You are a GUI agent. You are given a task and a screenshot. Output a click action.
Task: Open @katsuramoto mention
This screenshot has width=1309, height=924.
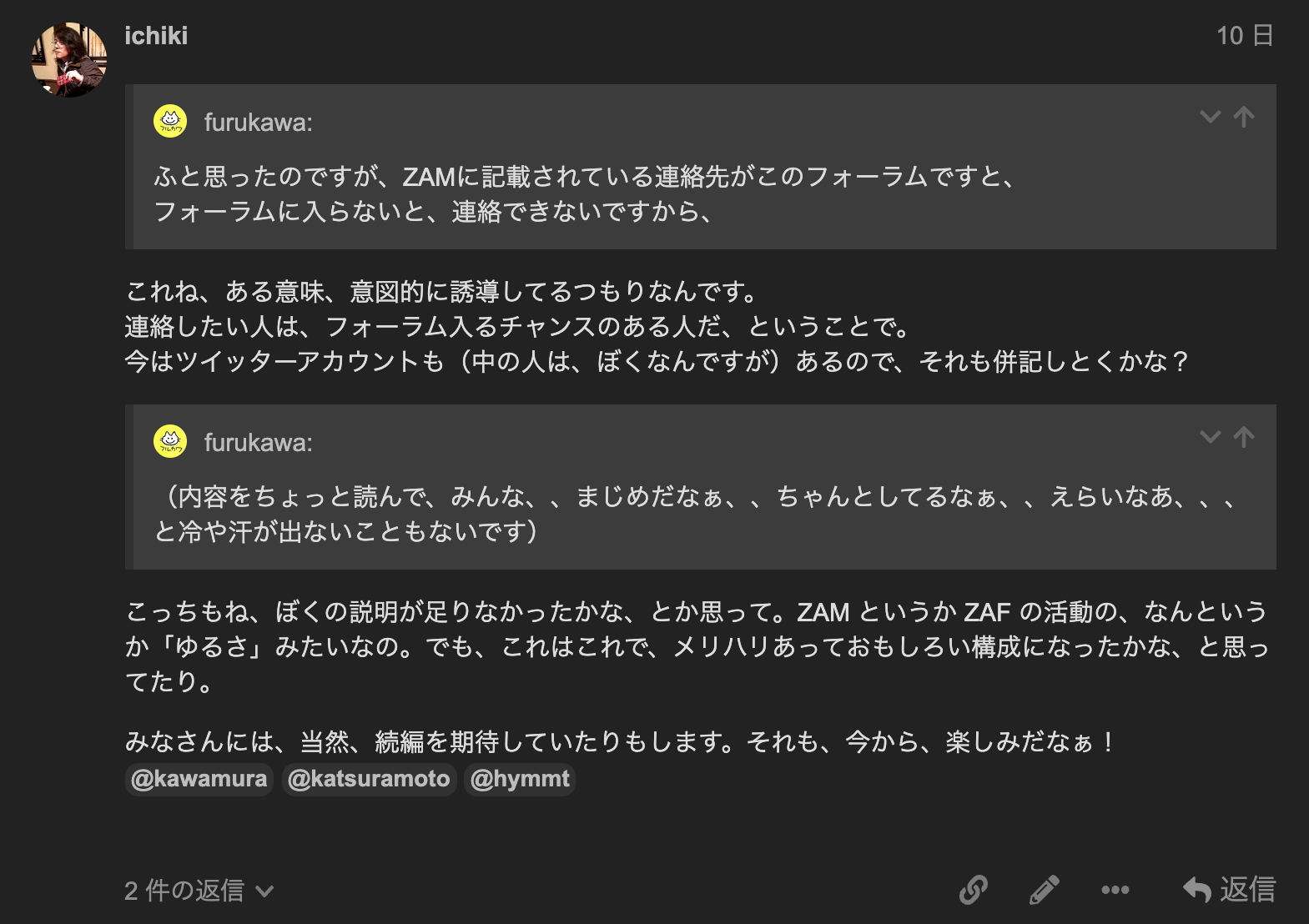pyautogui.click(x=369, y=779)
